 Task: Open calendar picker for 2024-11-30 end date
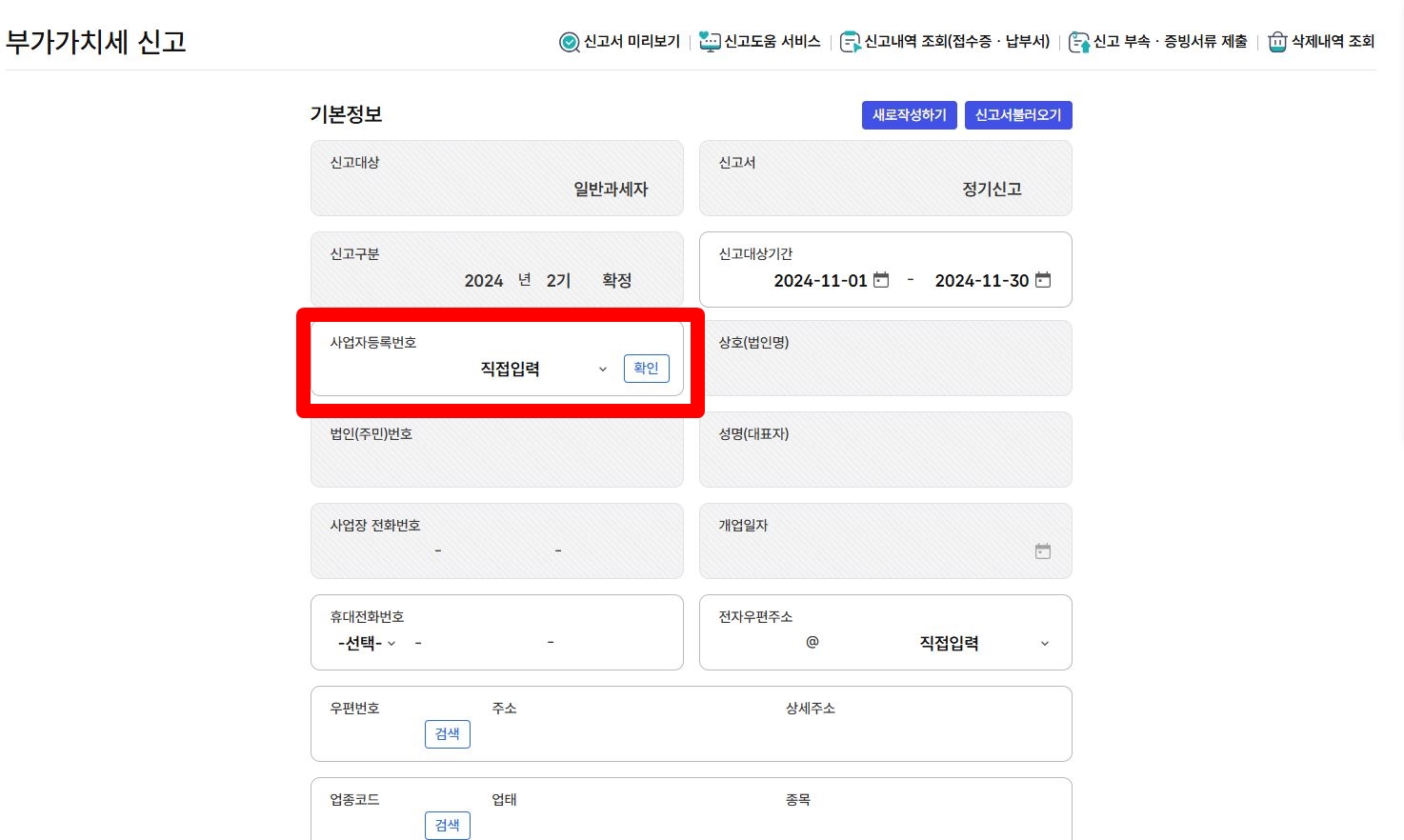point(1043,280)
